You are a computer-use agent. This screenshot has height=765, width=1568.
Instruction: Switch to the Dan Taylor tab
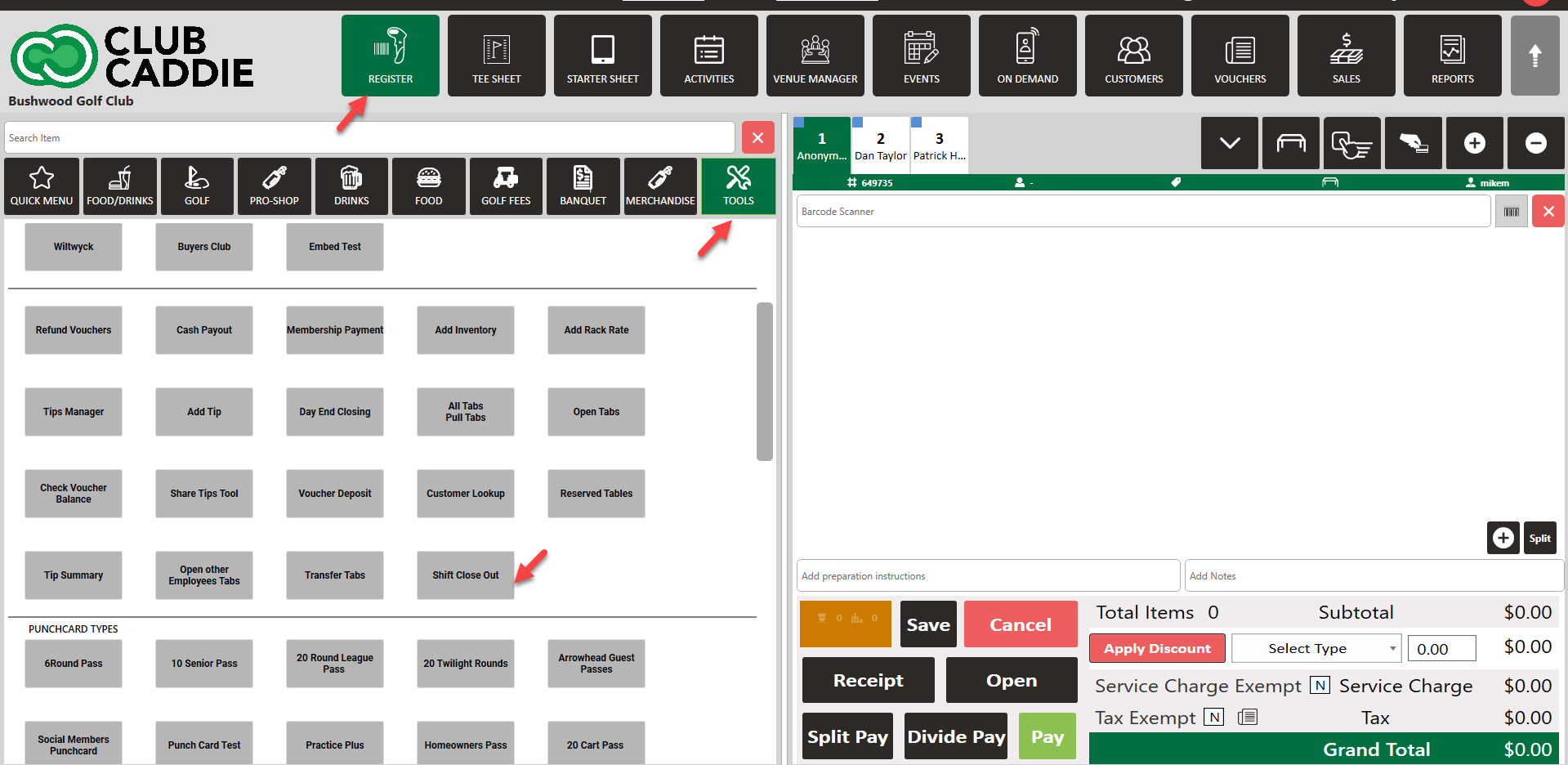880,145
